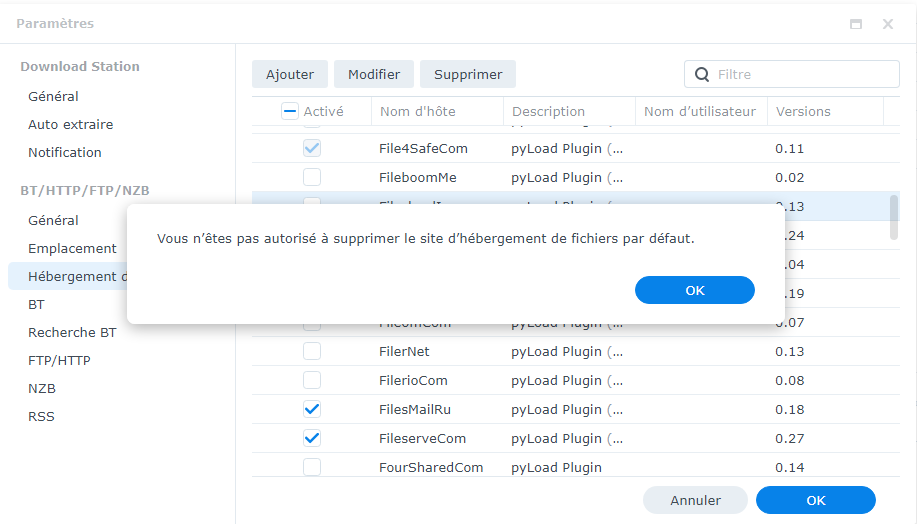Disable the FilesMailRu checkbox
Viewport: 917px width, 524px height.
[x=312, y=409]
